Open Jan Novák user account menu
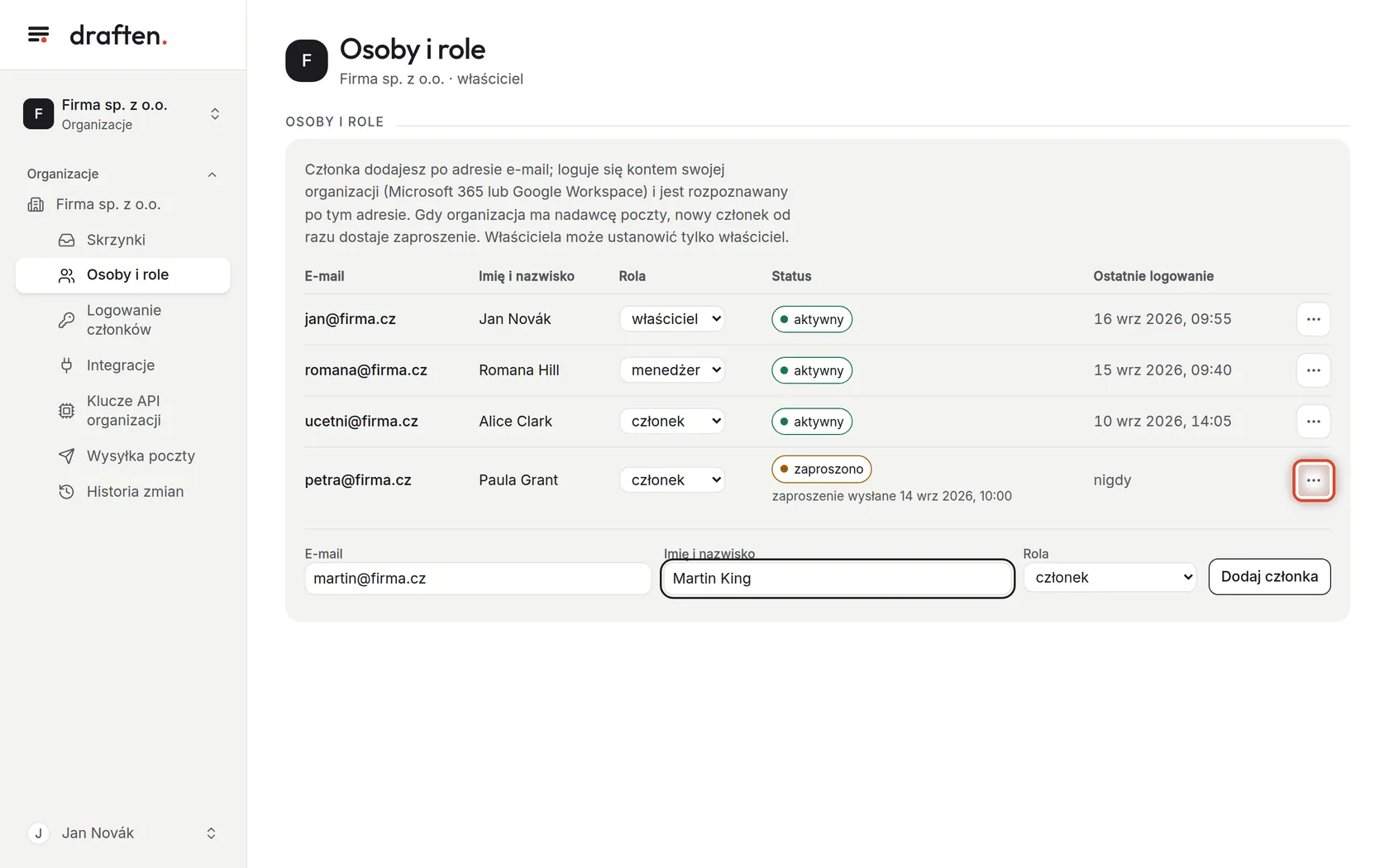 pyautogui.click(x=122, y=833)
